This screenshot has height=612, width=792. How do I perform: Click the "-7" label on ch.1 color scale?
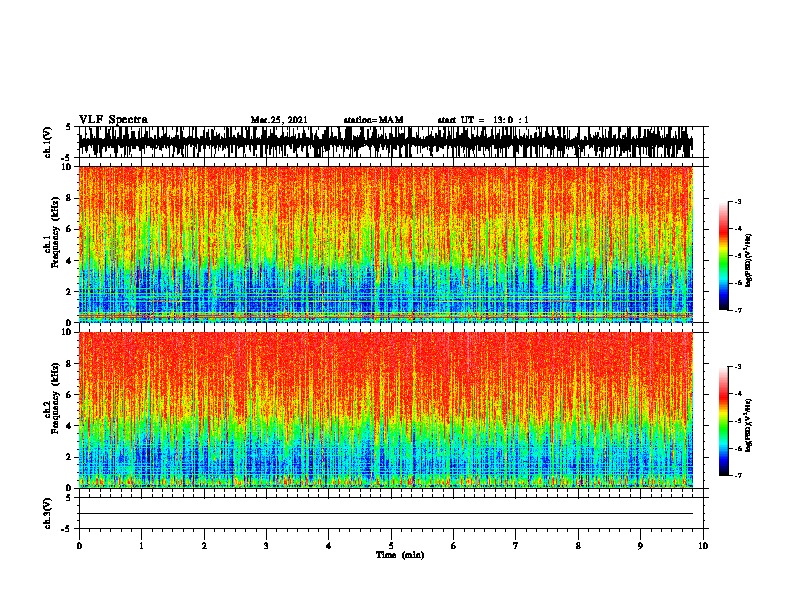tap(738, 310)
